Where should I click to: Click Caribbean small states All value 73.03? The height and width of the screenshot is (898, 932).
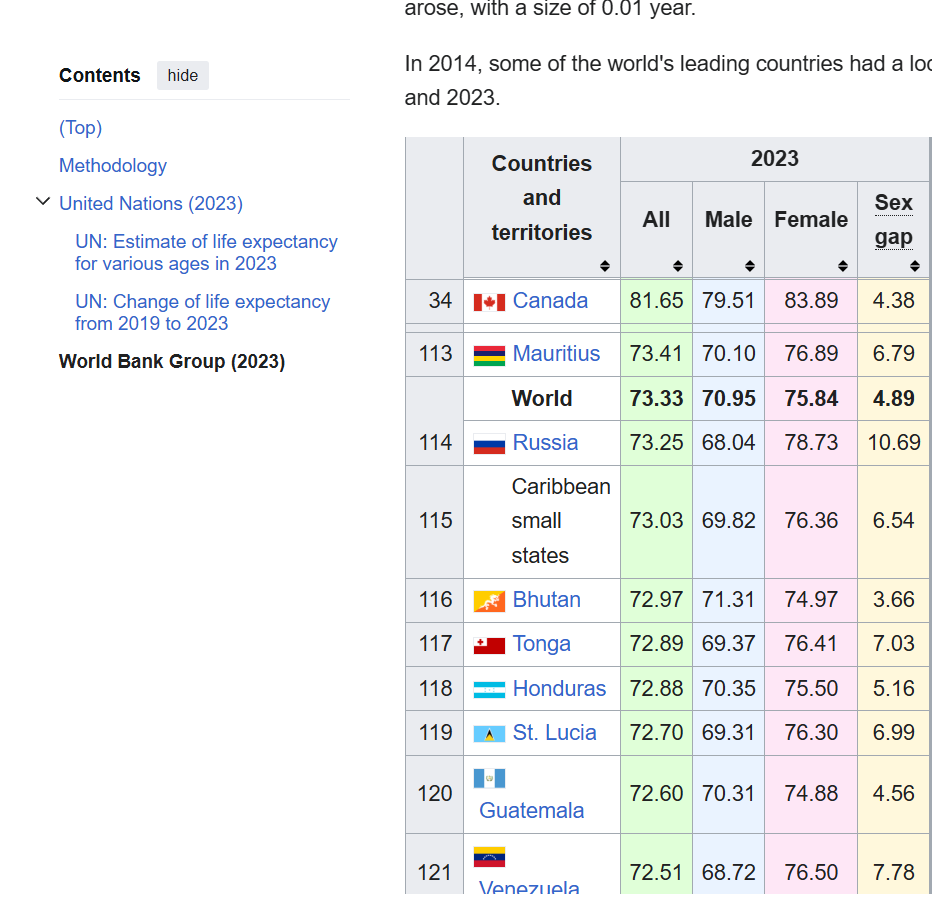tap(656, 521)
